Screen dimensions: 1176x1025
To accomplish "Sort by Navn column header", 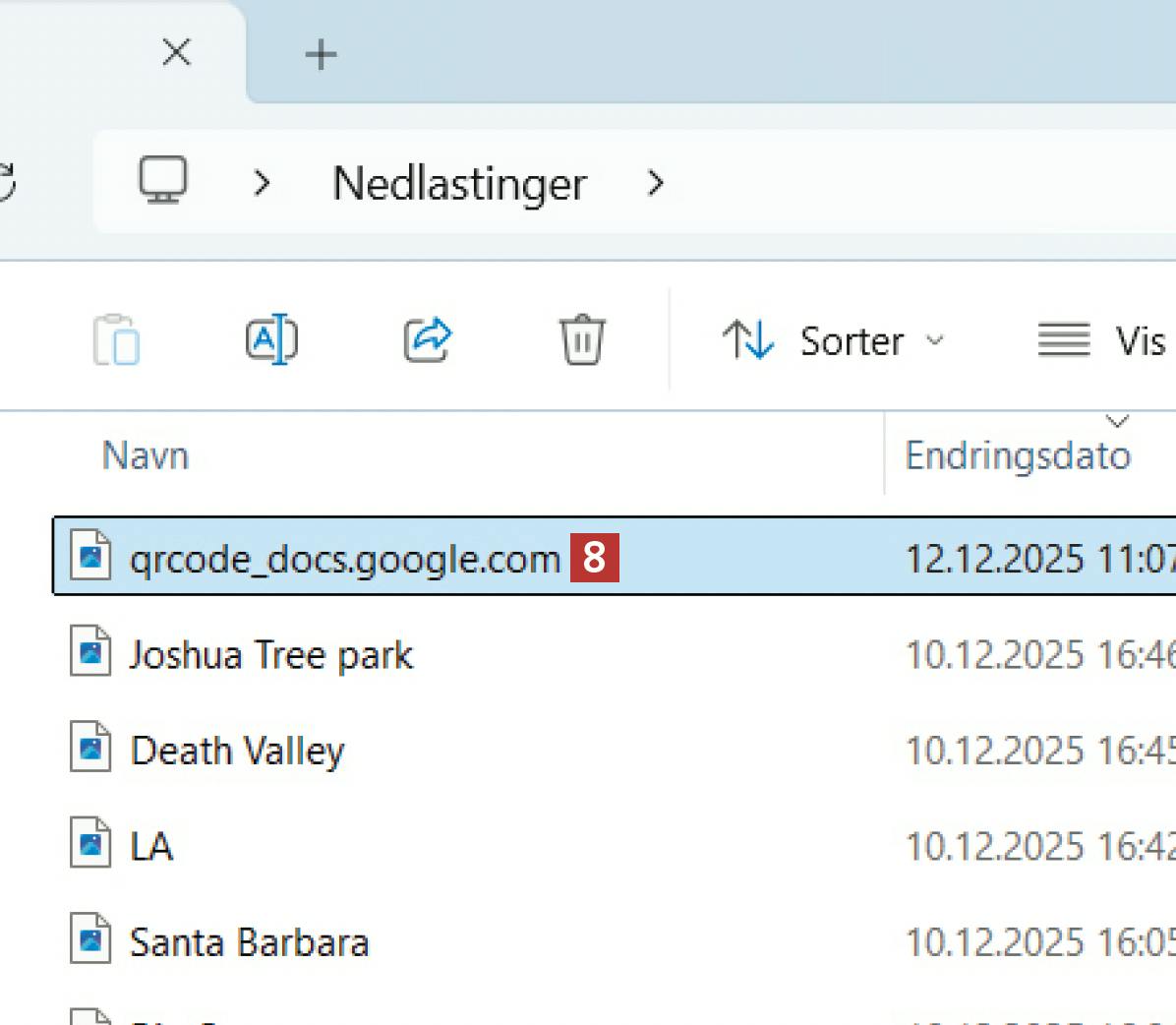I will click(x=146, y=456).
